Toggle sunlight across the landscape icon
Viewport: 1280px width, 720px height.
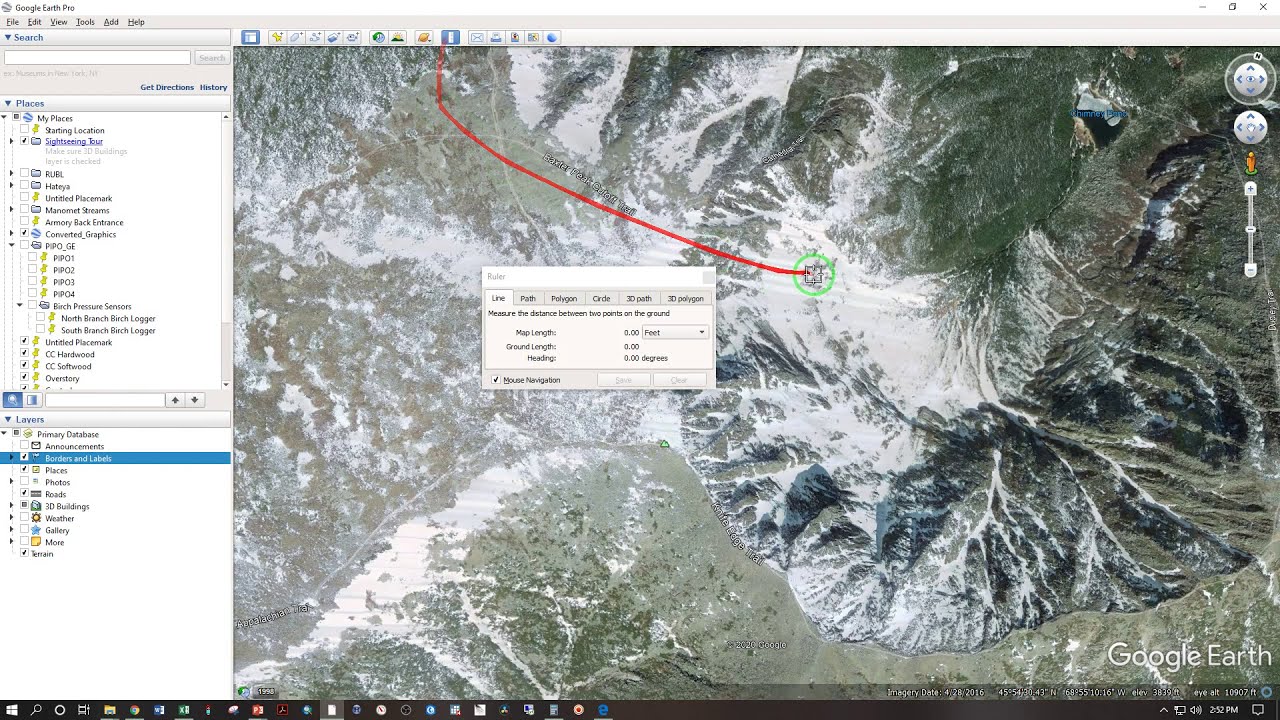398,37
